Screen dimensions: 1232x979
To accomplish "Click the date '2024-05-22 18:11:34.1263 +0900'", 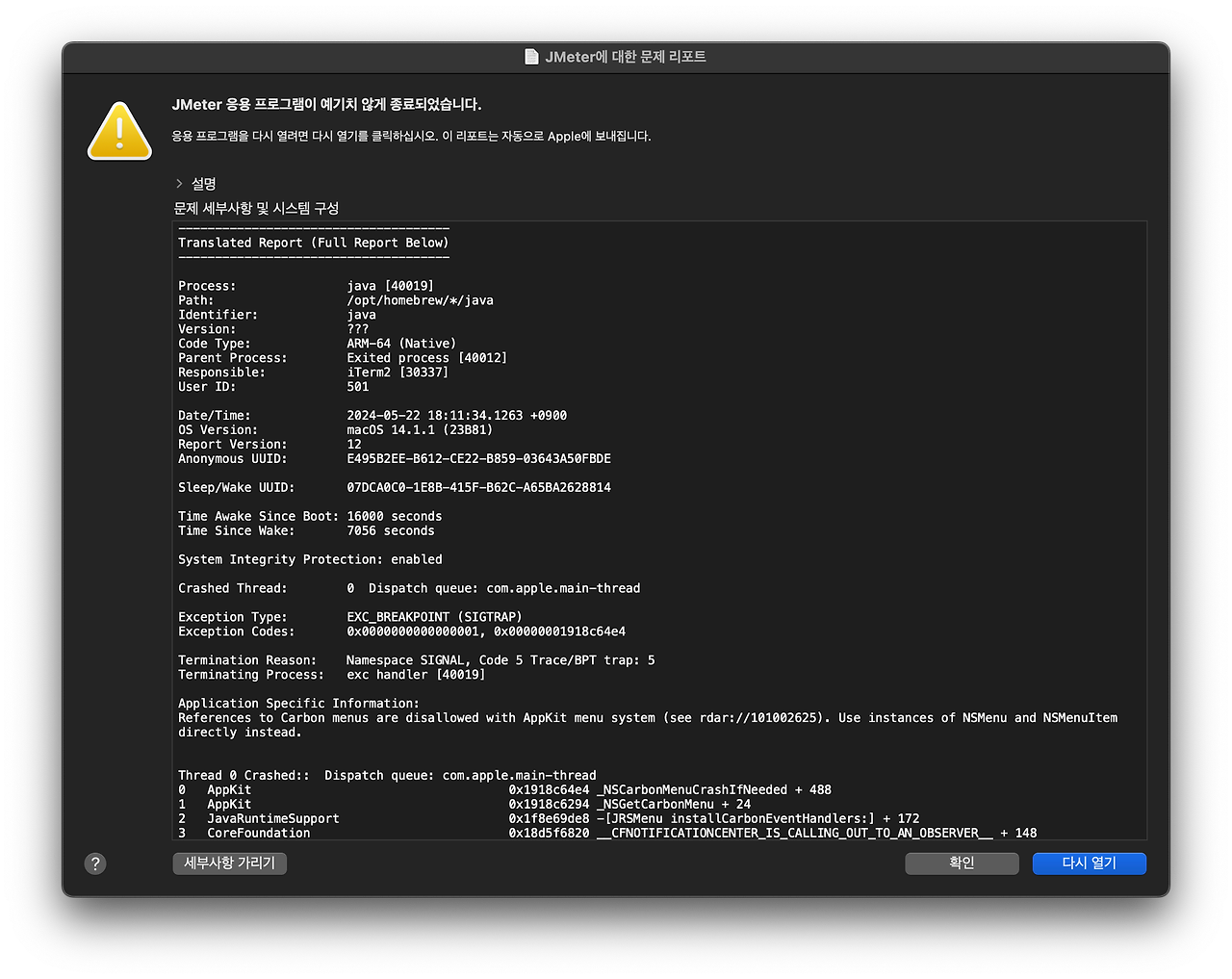I will pos(456,416).
